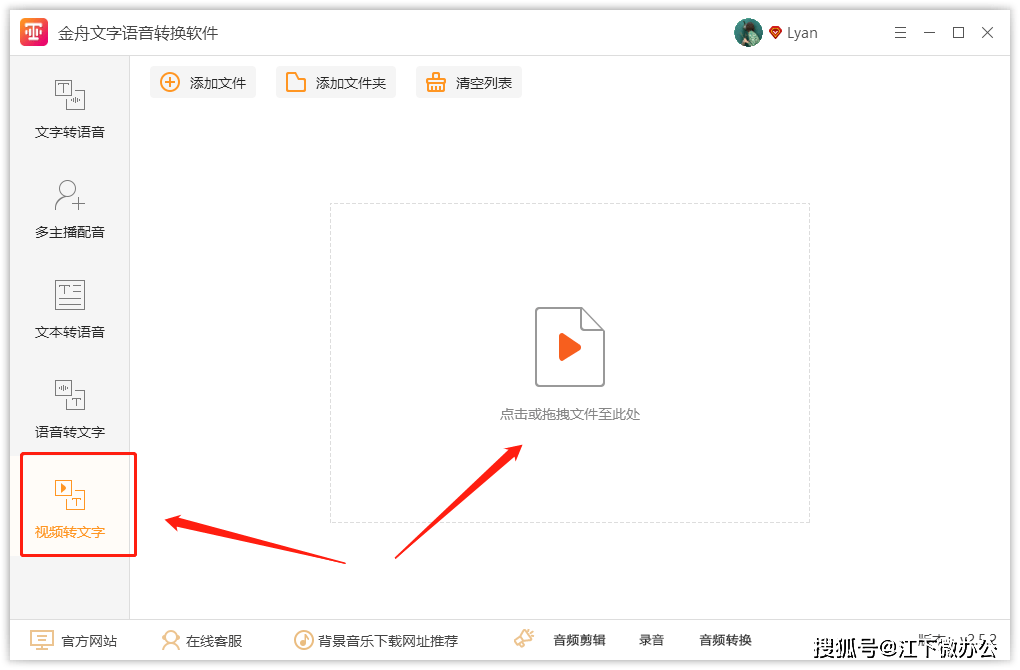Viewport: 1020px width, 670px height.
Task: Open 背景音乐下载网址推荐 in the bottom bar
Action: point(376,640)
